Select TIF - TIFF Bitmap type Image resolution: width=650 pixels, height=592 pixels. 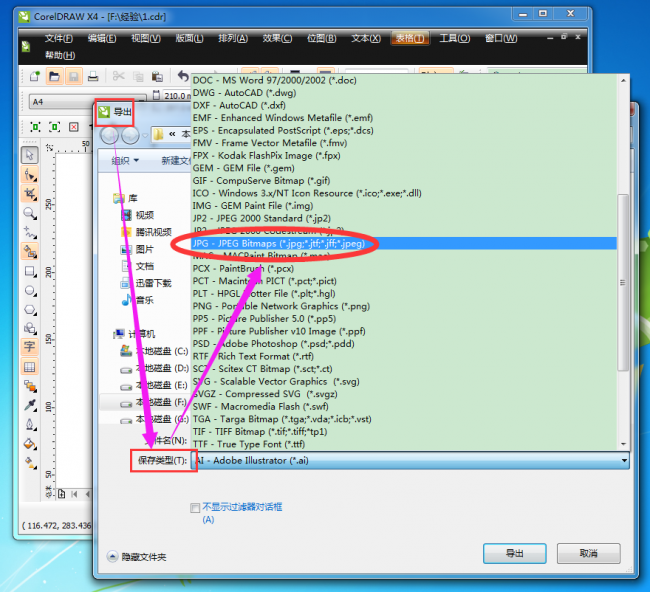point(404,432)
